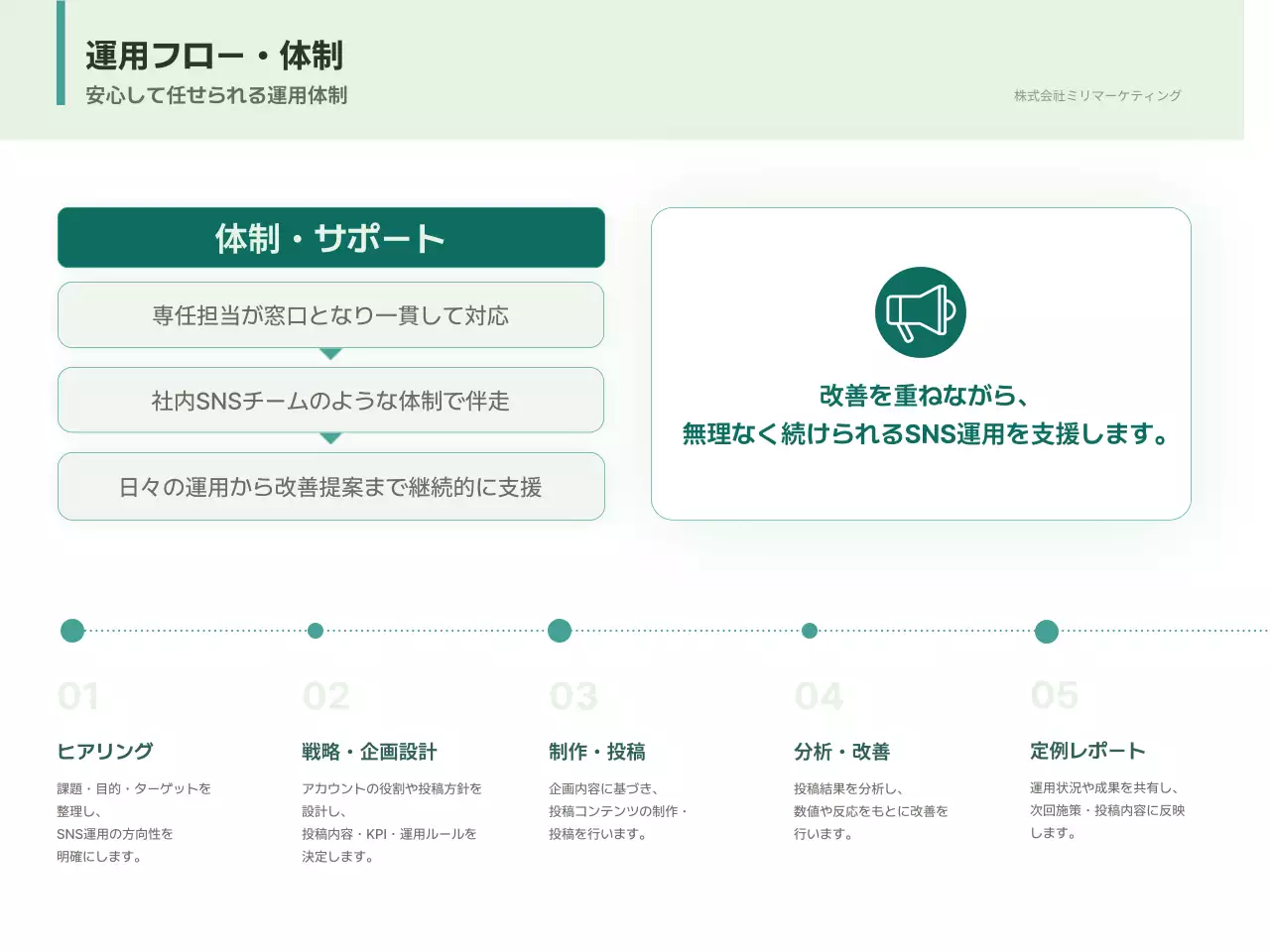The width and height of the screenshot is (1270, 952).
Task: Click the timeline dot above 制作・投稿
Action: (560, 630)
